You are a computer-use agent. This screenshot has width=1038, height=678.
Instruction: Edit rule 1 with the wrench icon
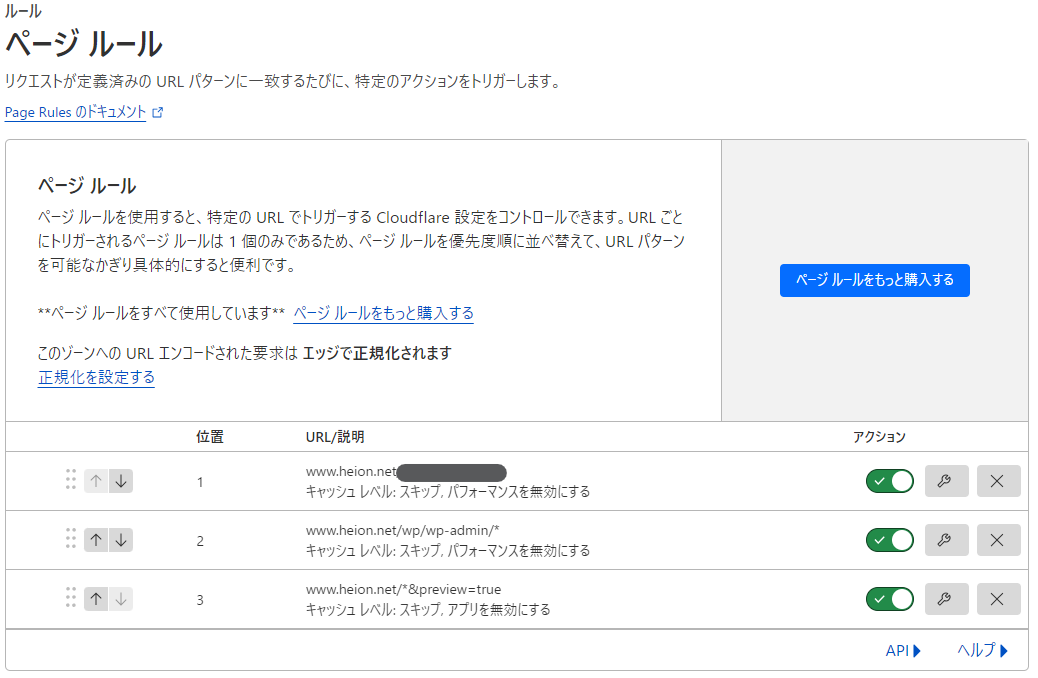(x=946, y=481)
